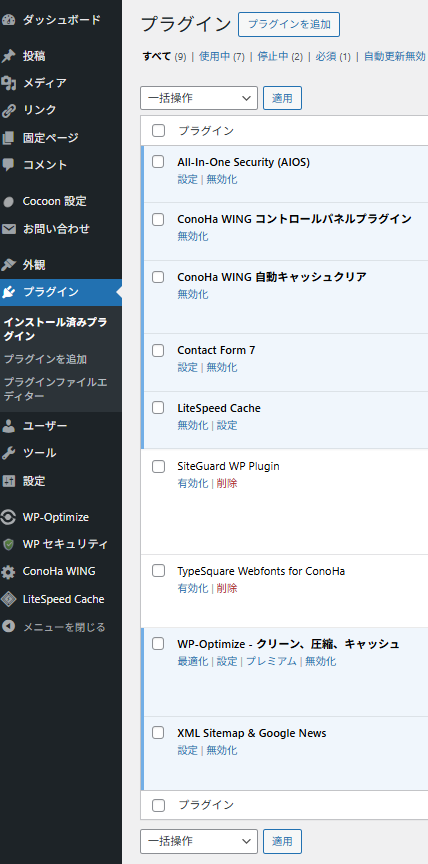Open プラグインファイルエディター submenu item

55,389
